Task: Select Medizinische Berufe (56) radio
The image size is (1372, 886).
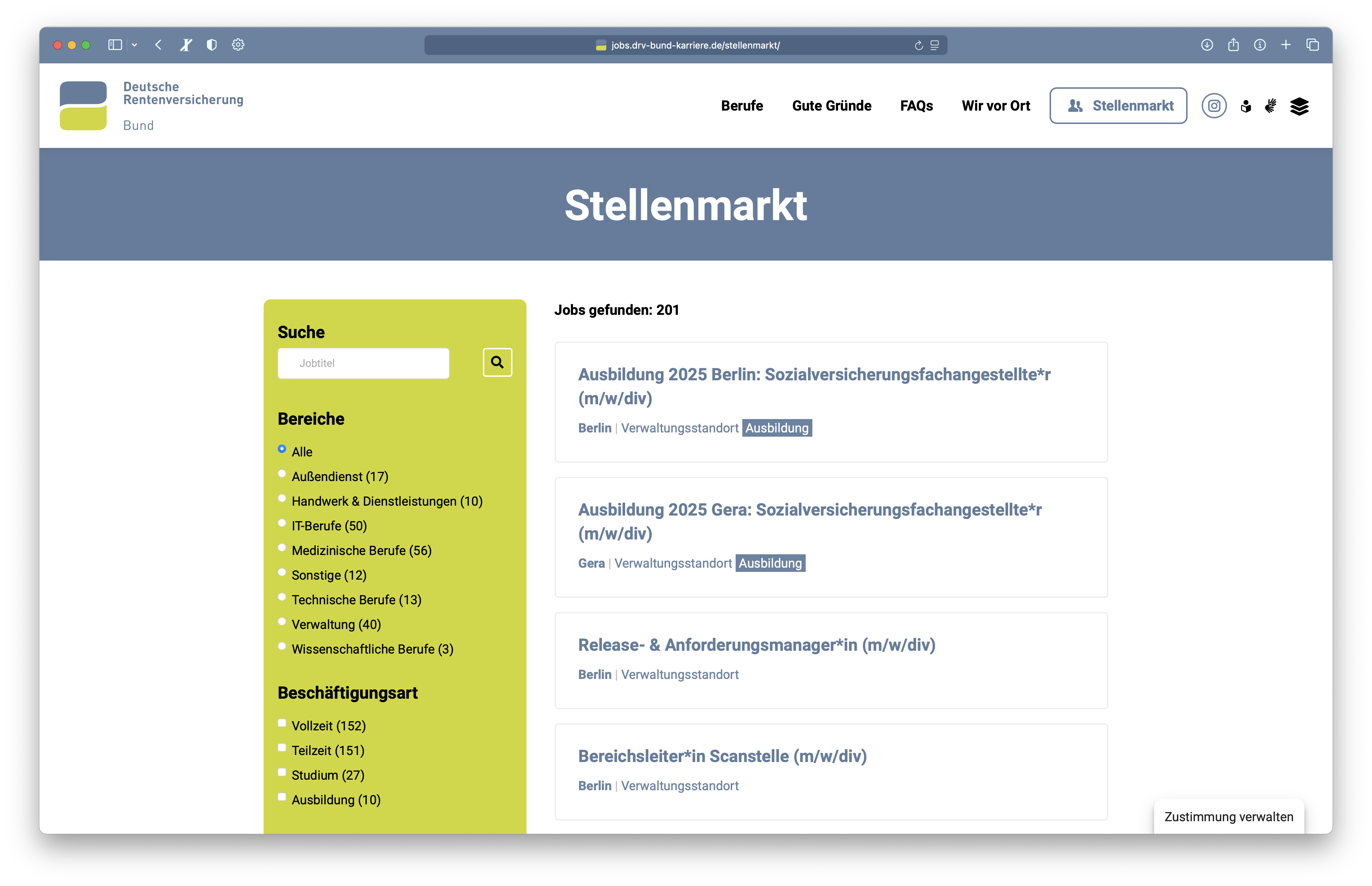Action: (282, 548)
